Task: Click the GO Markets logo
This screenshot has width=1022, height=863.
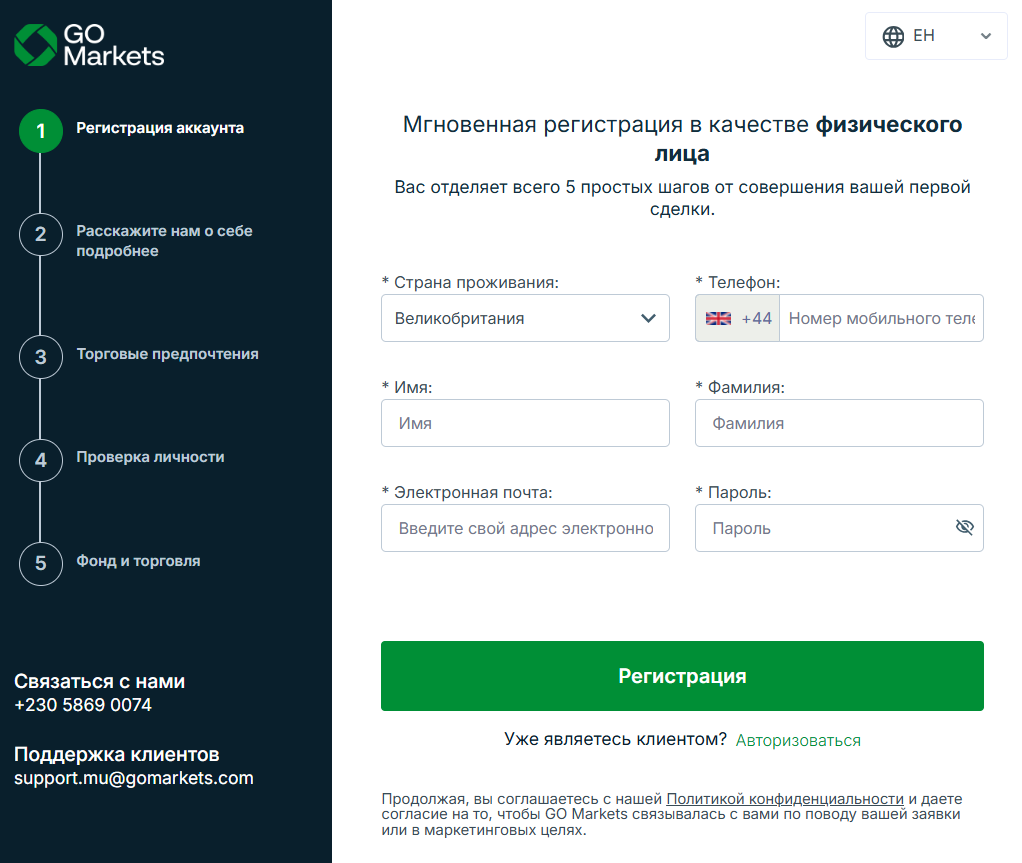Action: pos(89,45)
